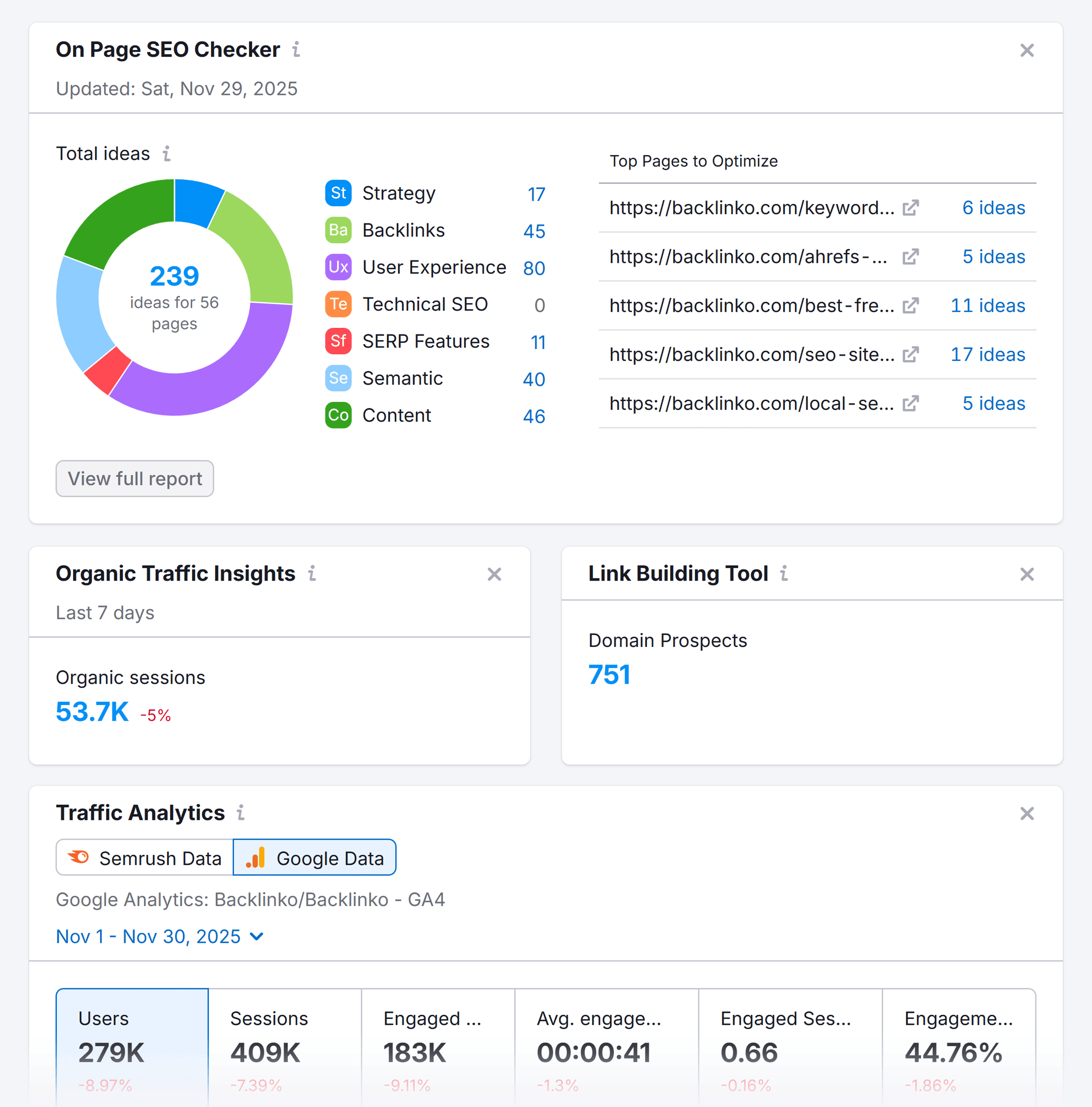Open the local-se page via external link icon

click(x=911, y=403)
